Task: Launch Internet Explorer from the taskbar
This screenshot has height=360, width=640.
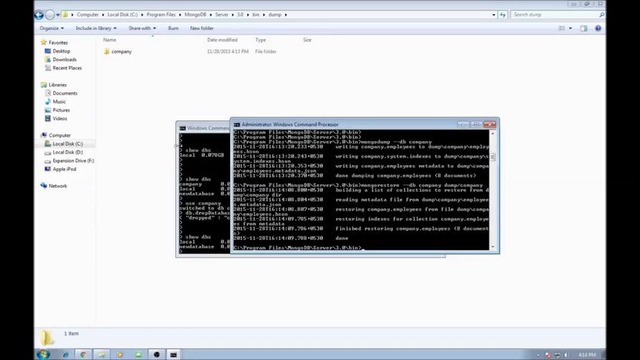Action: click(65, 355)
